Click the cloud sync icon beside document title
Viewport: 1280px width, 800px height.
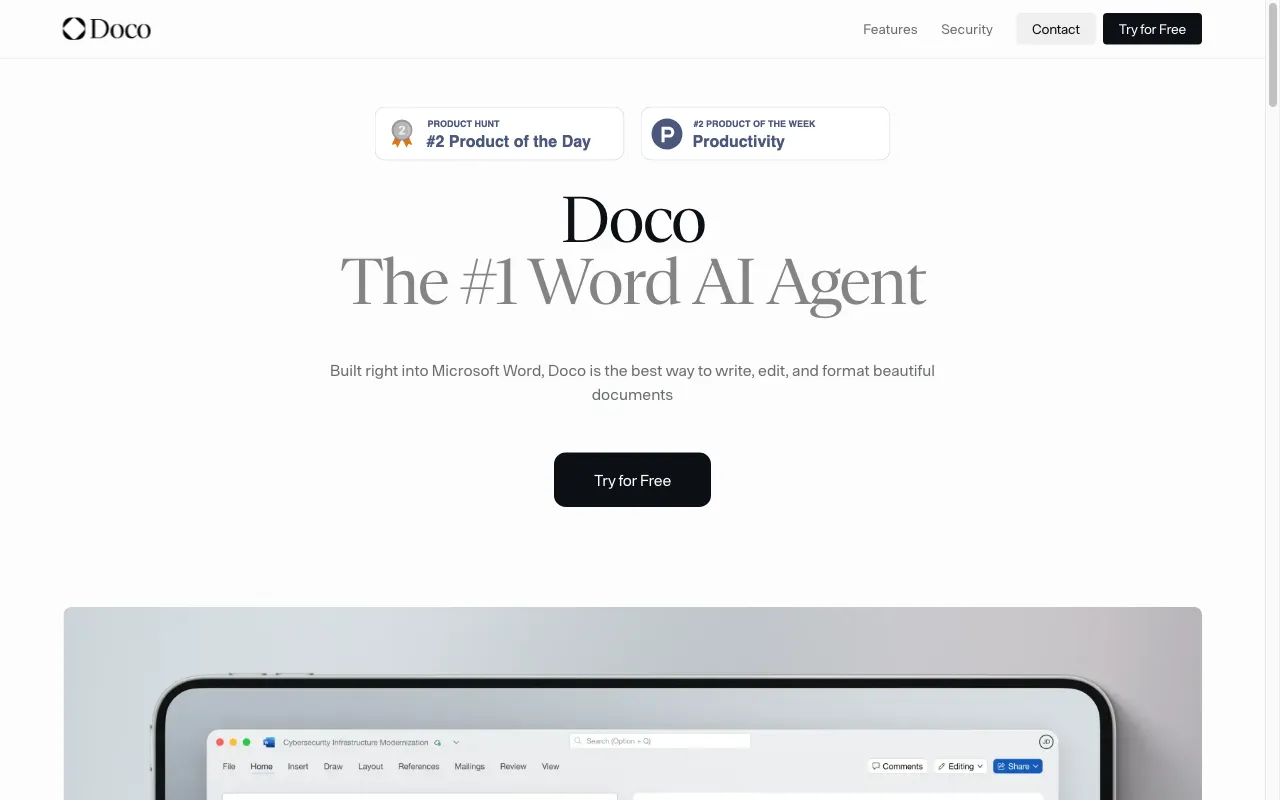click(x=438, y=743)
